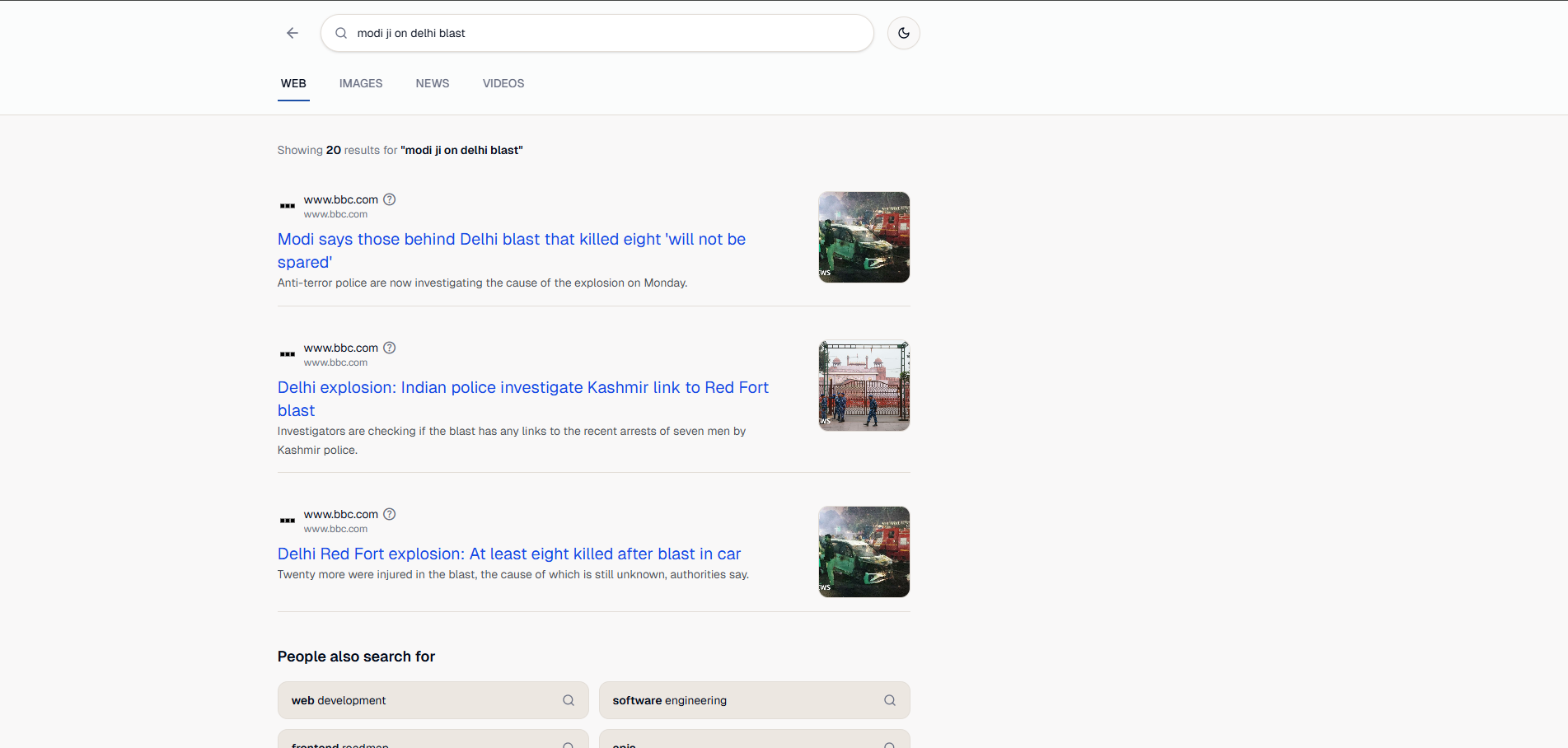The height and width of the screenshot is (748, 1568).
Task: Click the back arrow icon
Action: click(x=293, y=33)
